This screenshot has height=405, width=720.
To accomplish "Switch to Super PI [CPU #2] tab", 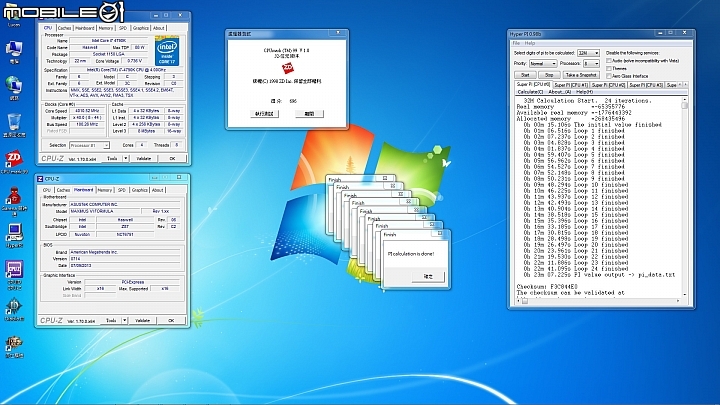I will click(x=608, y=85).
